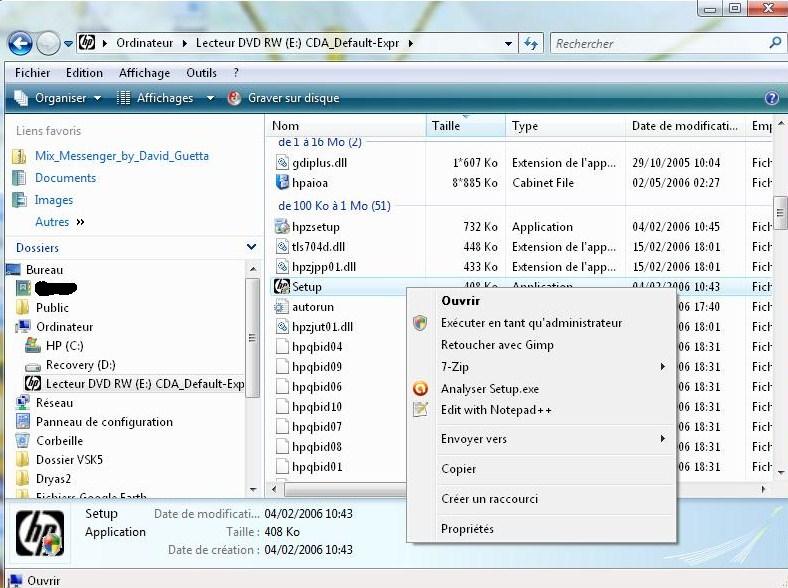This screenshot has width=788, height=588.
Task: Click the Affichages toolbar button
Action: pos(155,98)
